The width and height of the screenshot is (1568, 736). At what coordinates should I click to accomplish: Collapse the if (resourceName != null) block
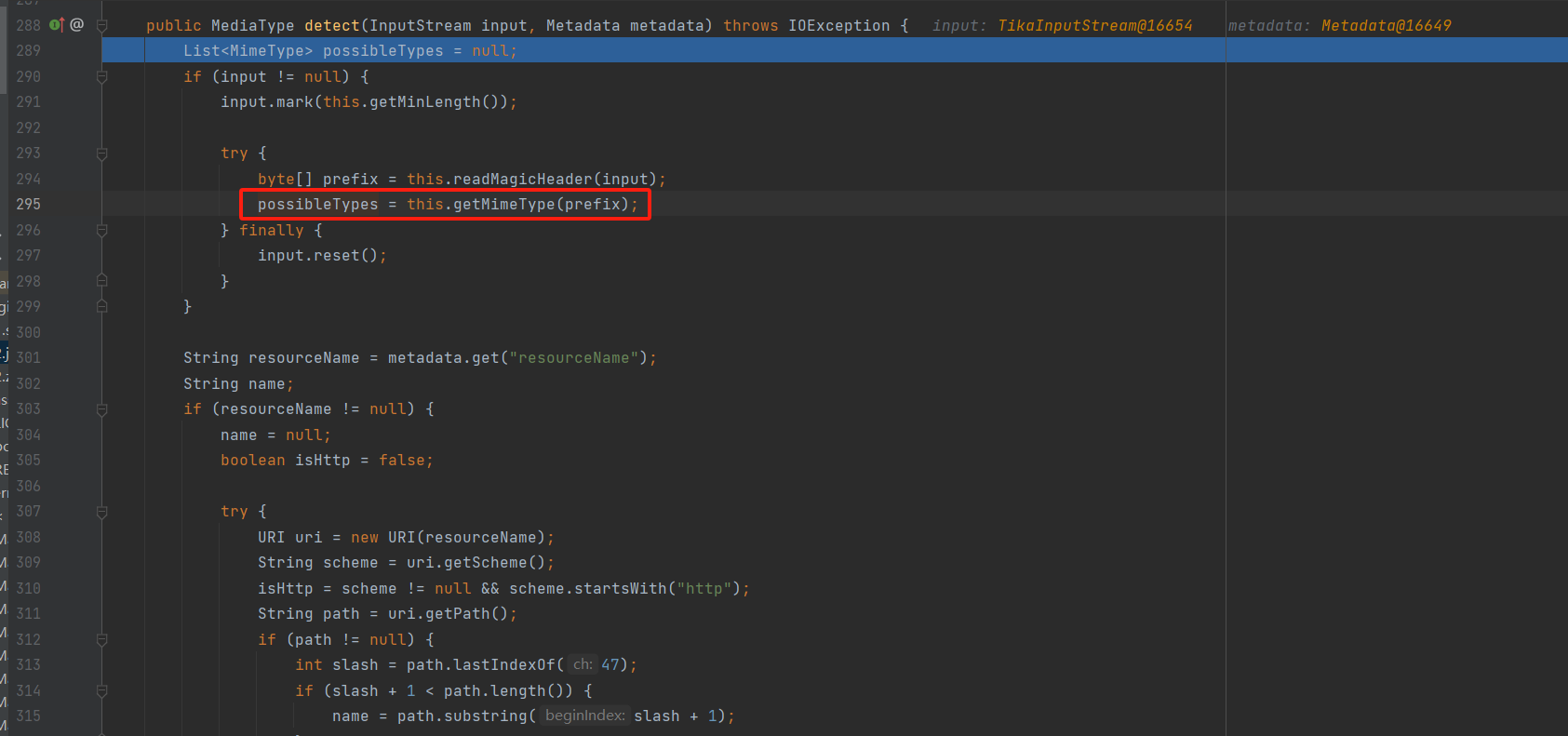click(102, 409)
